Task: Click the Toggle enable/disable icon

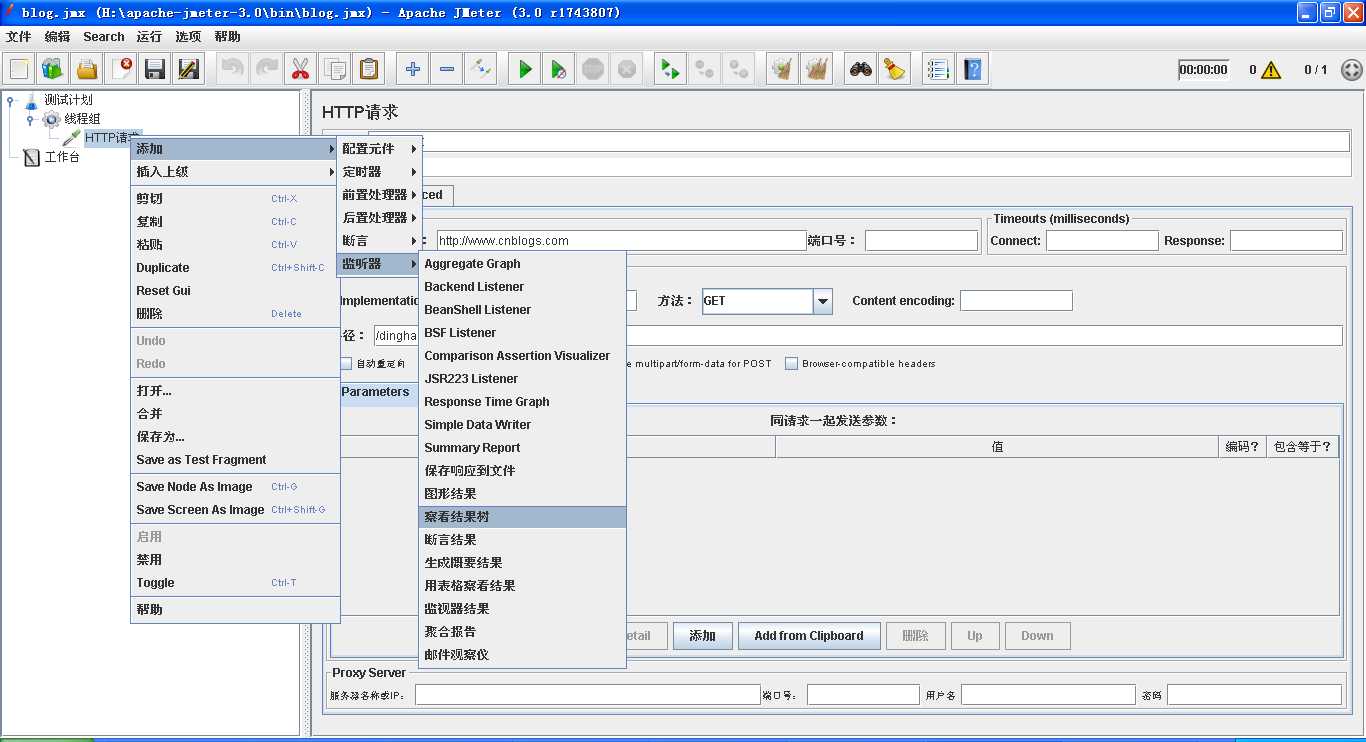Action: tap(481, 69)
